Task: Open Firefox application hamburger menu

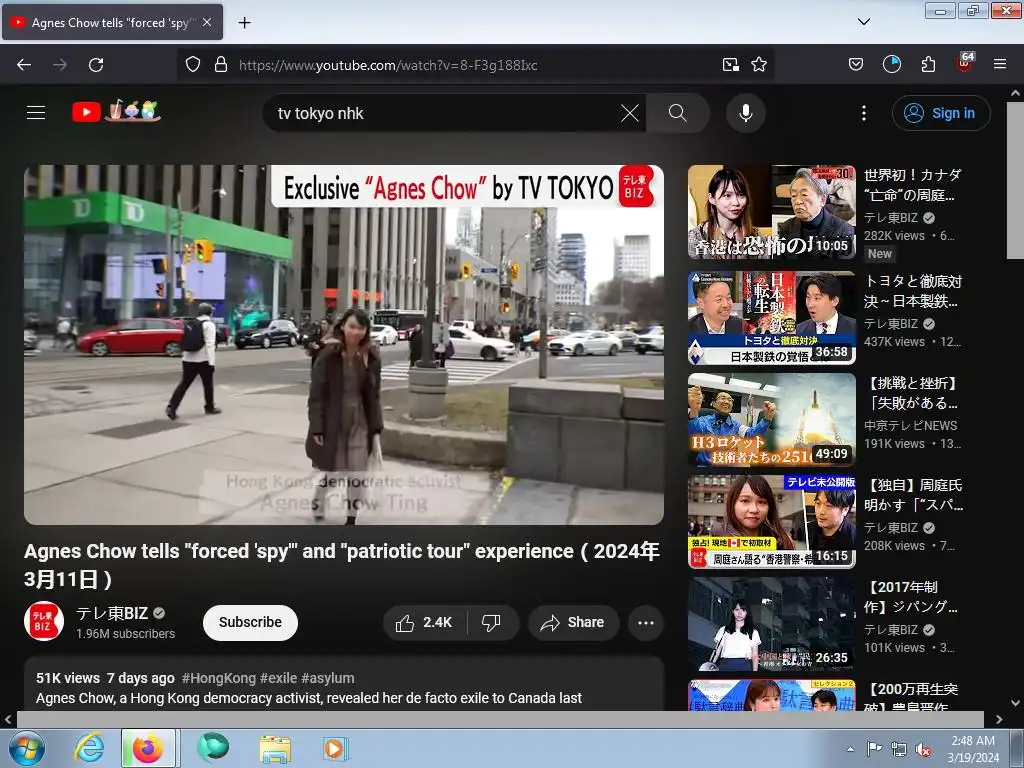Action: coord(1000,64)
